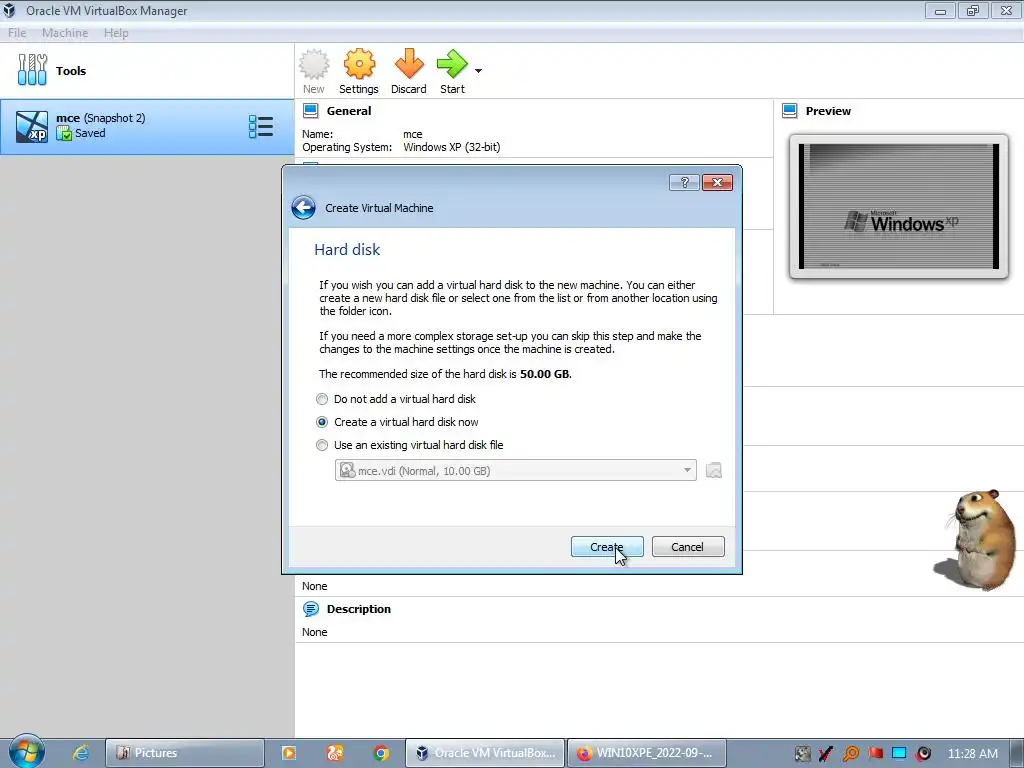The width and height of the screenshot is (1024, 768).
Task: Click the magnifier system tray icon
Action: pos(851,754)
